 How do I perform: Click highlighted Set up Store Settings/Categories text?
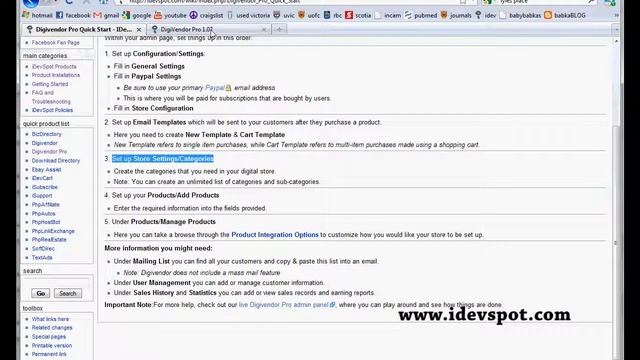[163, 159]
